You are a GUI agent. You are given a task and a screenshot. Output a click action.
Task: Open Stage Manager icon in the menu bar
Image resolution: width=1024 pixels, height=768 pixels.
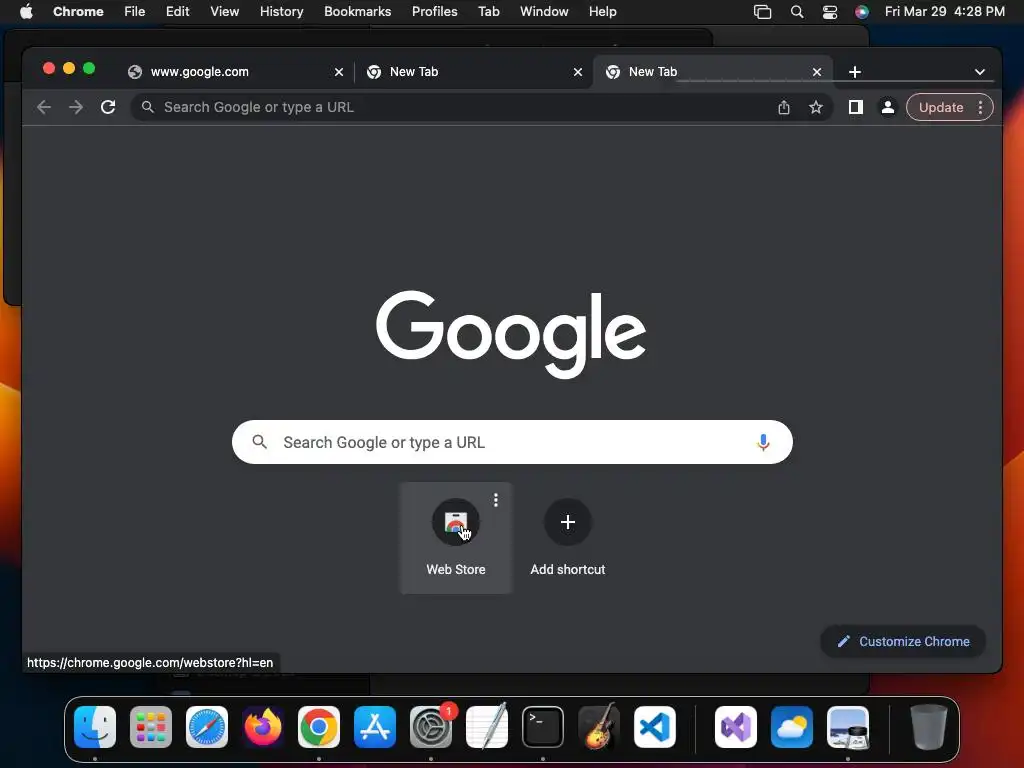(x=762, y=12)
